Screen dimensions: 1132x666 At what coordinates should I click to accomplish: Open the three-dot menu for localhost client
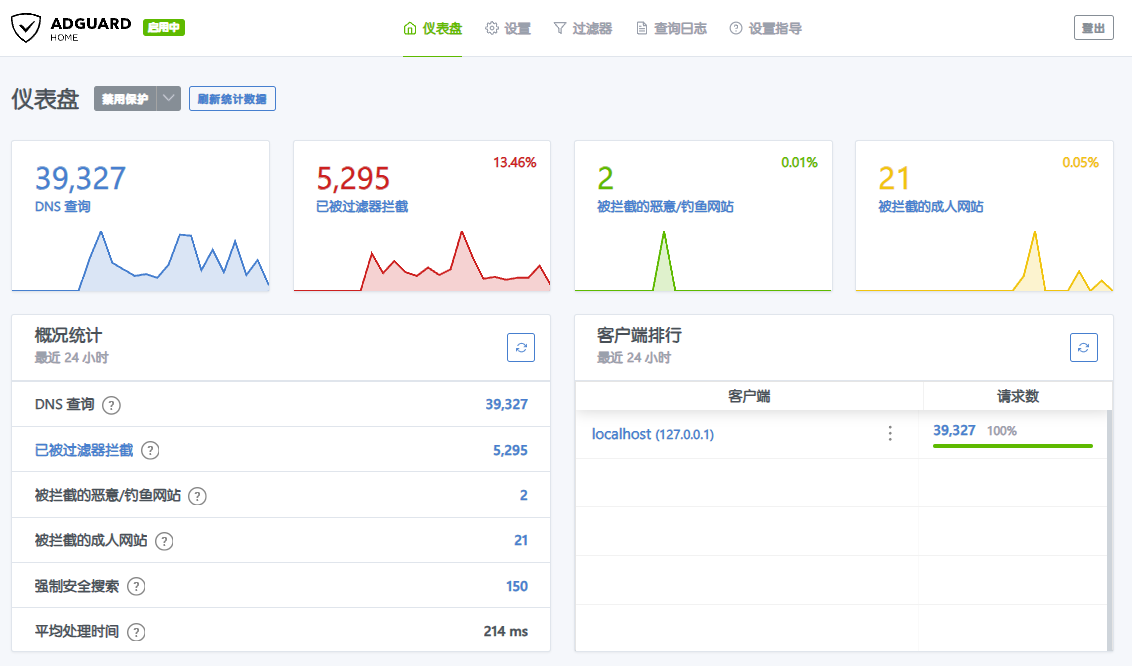tap(890, 433)
